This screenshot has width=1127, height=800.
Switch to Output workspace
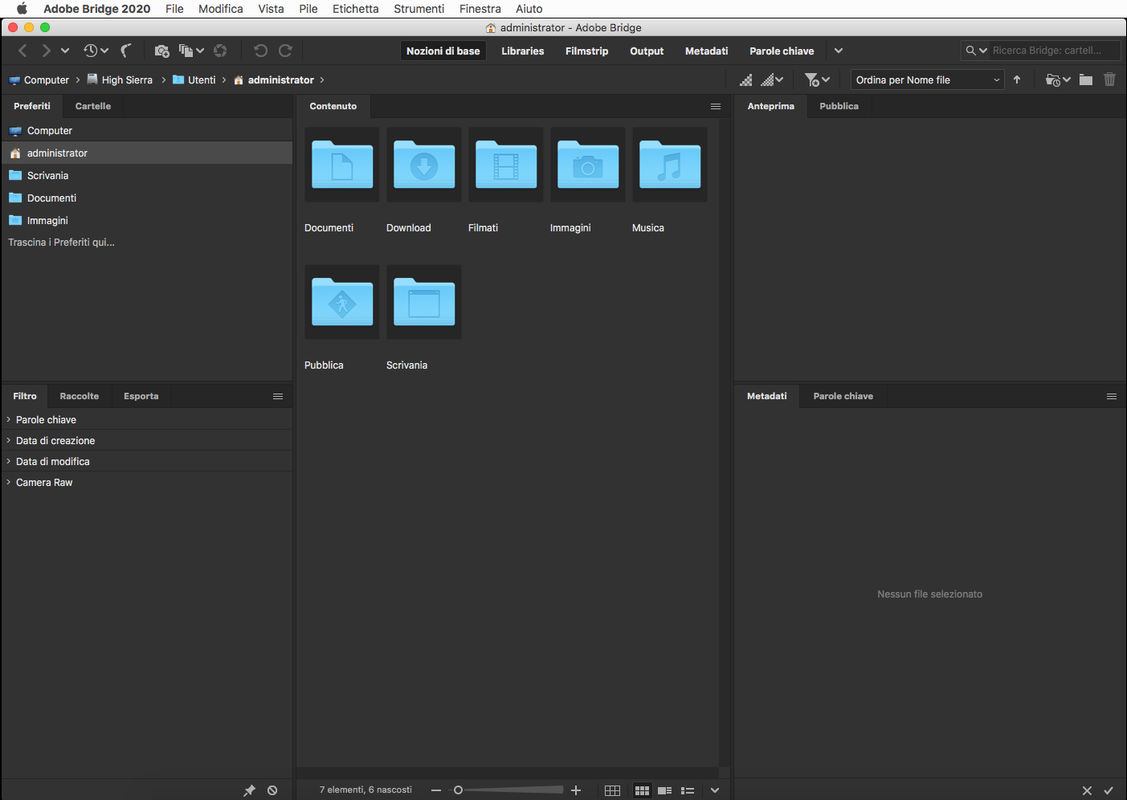click(646, 51)
